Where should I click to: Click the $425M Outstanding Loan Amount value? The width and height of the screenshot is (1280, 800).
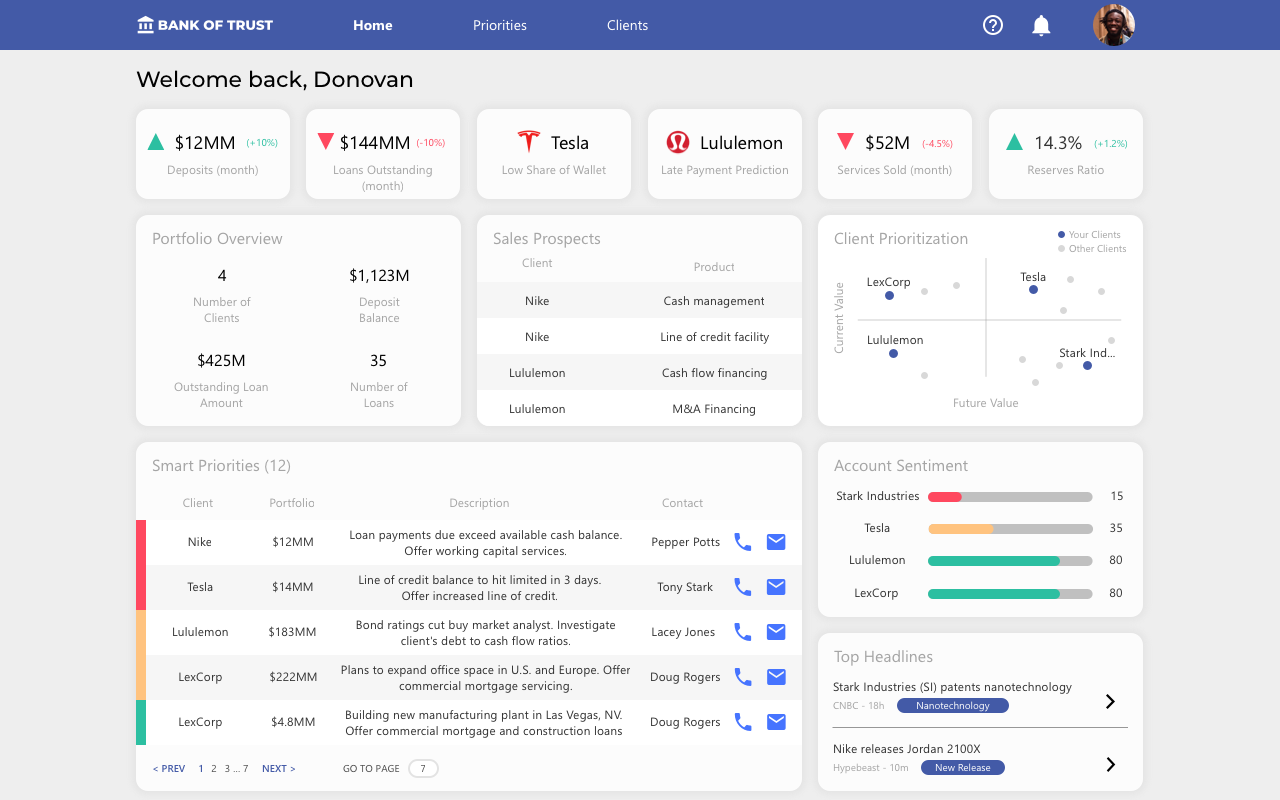click(x=221, y=360)
